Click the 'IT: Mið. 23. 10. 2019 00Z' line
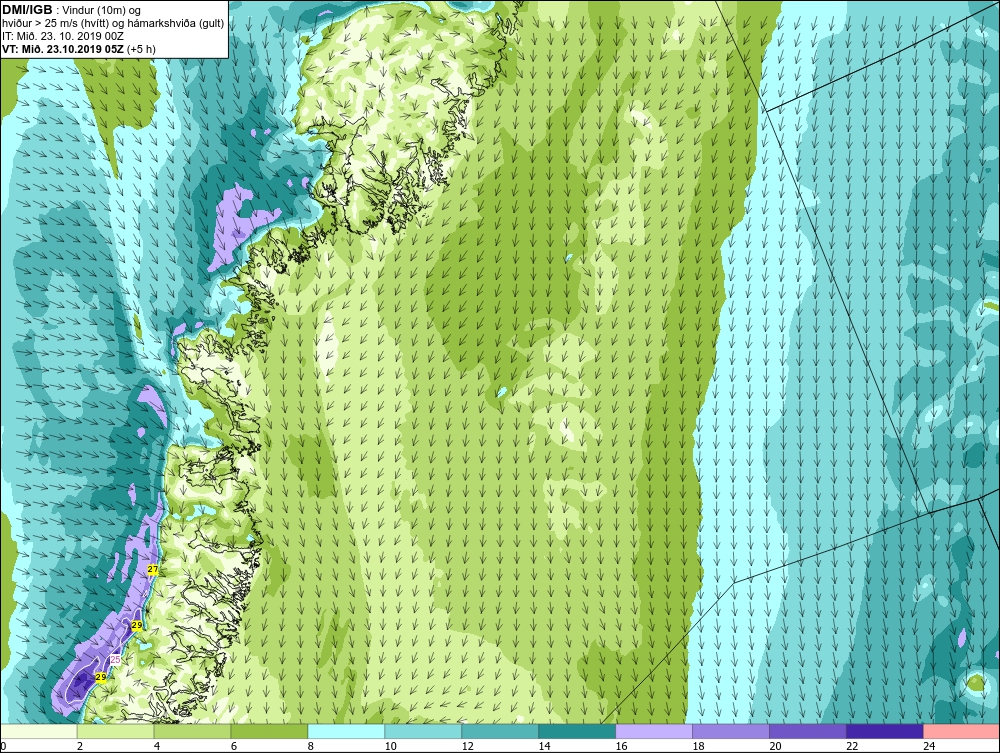 coord(62,36)
